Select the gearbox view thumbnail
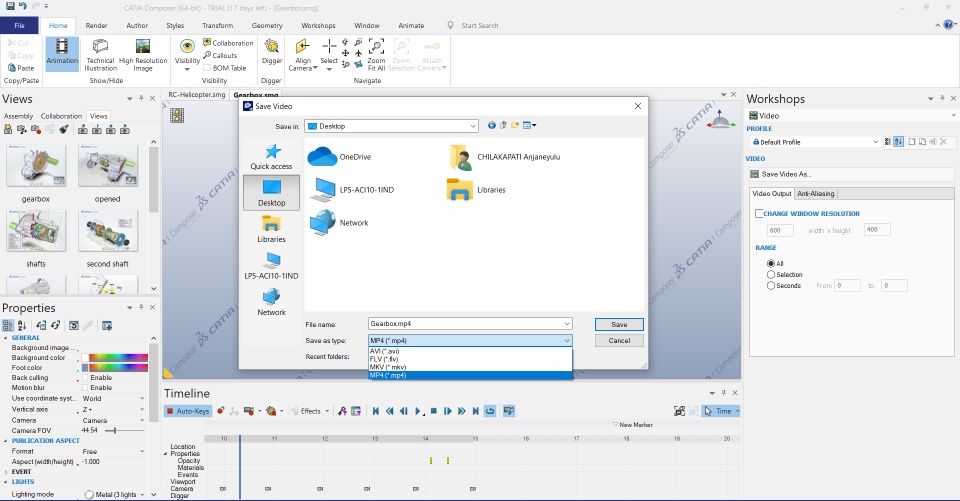960x501 pixels. tap(36, 166)
